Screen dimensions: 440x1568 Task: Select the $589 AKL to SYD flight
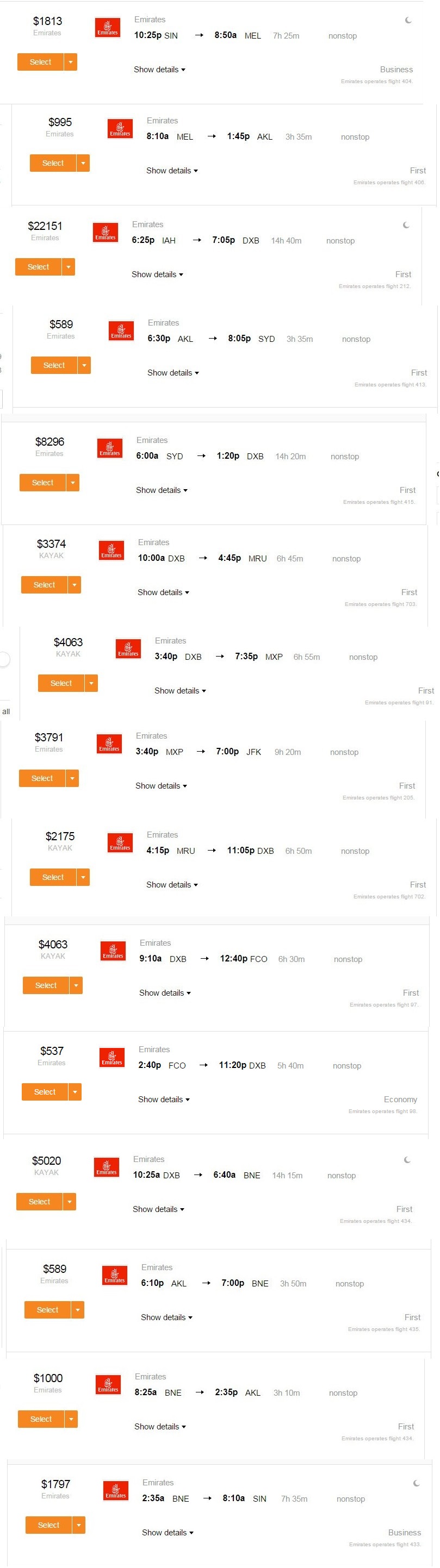click(54, 365)
